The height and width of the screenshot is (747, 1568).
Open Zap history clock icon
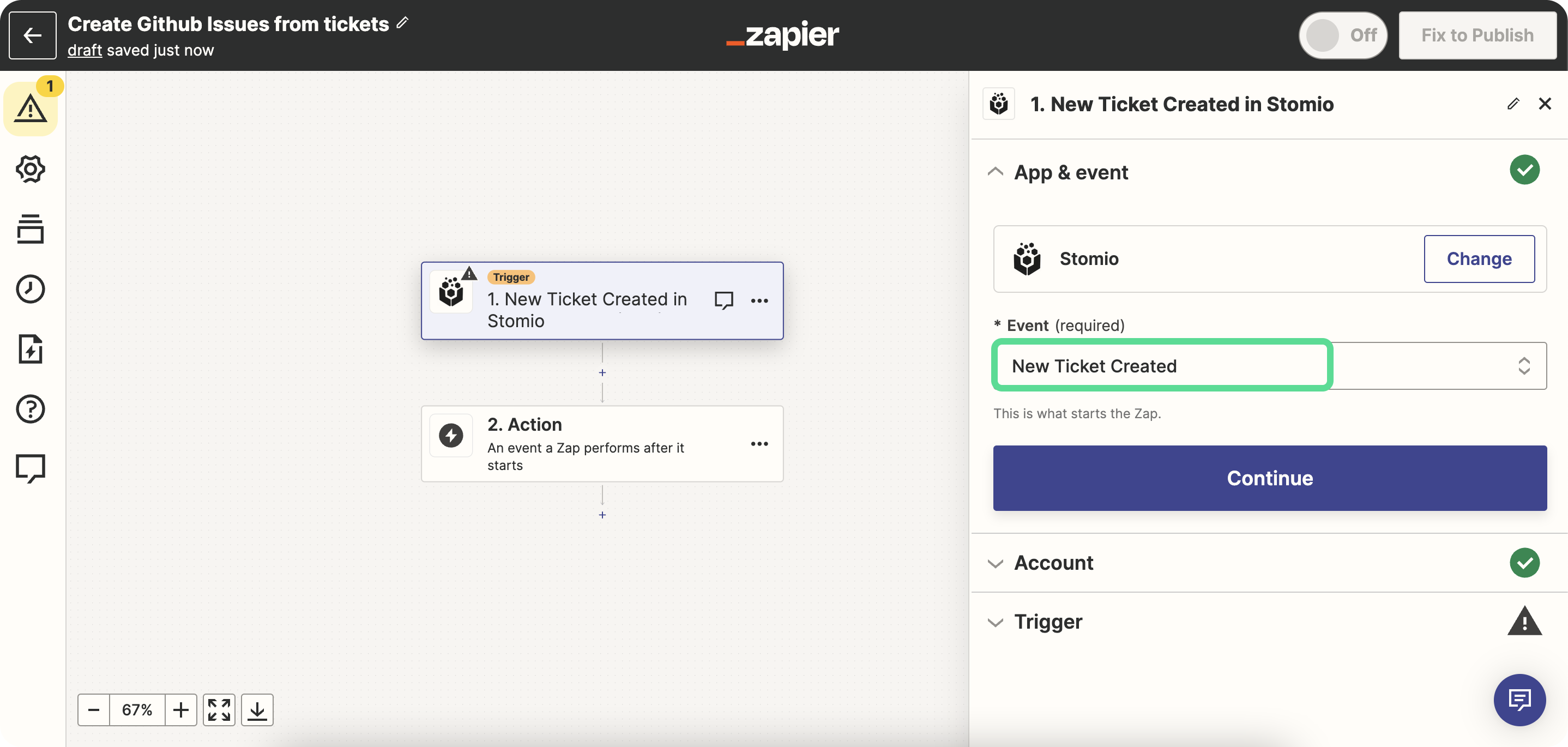click(x=31, y=289)
